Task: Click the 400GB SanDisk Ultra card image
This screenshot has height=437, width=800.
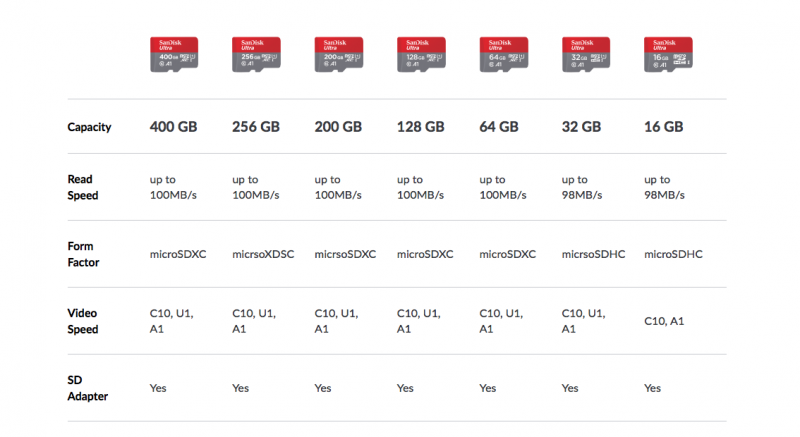Action: 174,54
